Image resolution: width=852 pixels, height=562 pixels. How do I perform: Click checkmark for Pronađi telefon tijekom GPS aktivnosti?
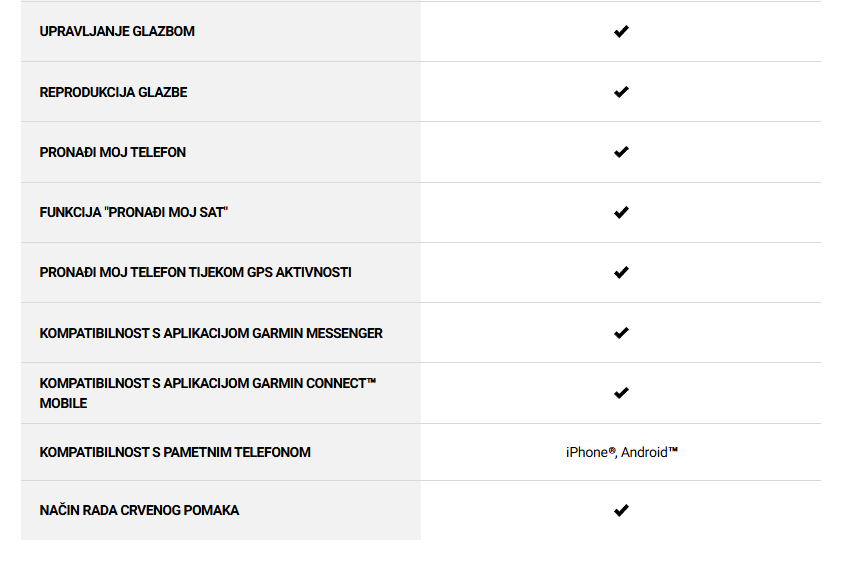coord(621,272)
